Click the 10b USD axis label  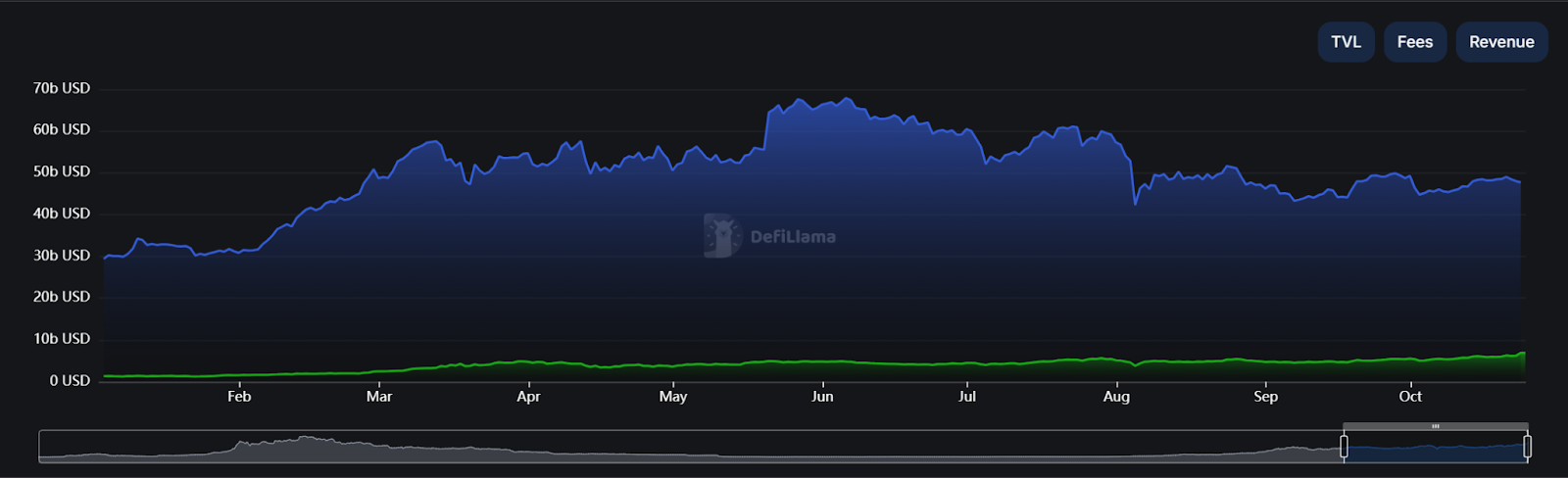(x=62, y=339)
